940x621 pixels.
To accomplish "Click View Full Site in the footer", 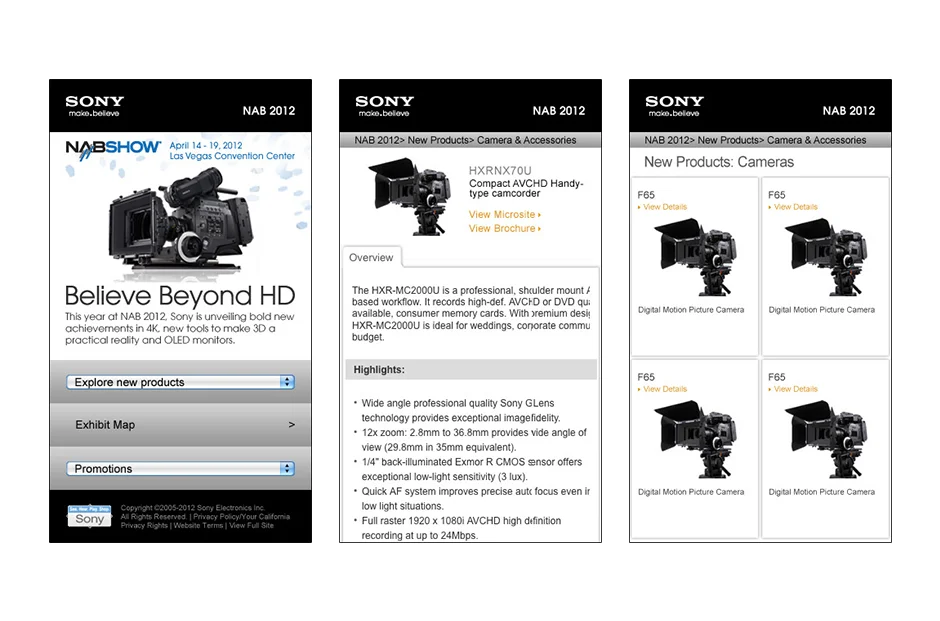I will tap(250, 525).
